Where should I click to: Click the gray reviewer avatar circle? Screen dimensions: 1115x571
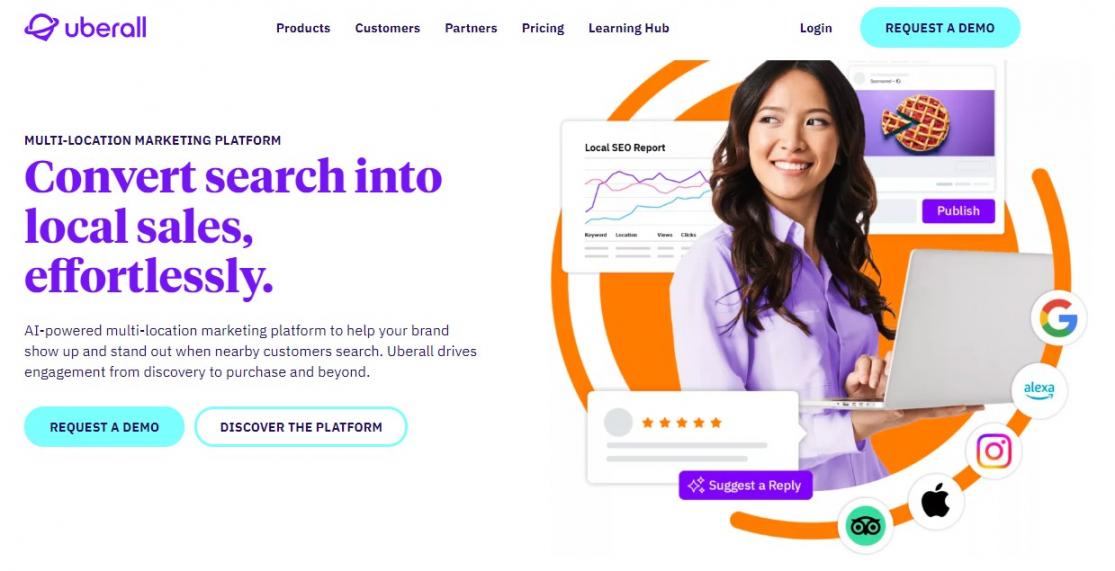click(618, 422)
